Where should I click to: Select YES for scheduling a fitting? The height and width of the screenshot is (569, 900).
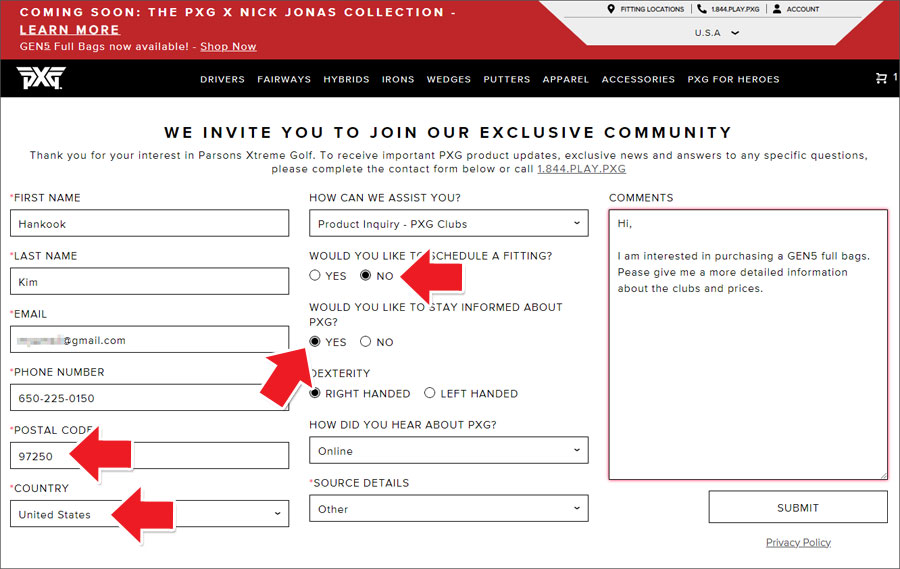click(315, 276)
